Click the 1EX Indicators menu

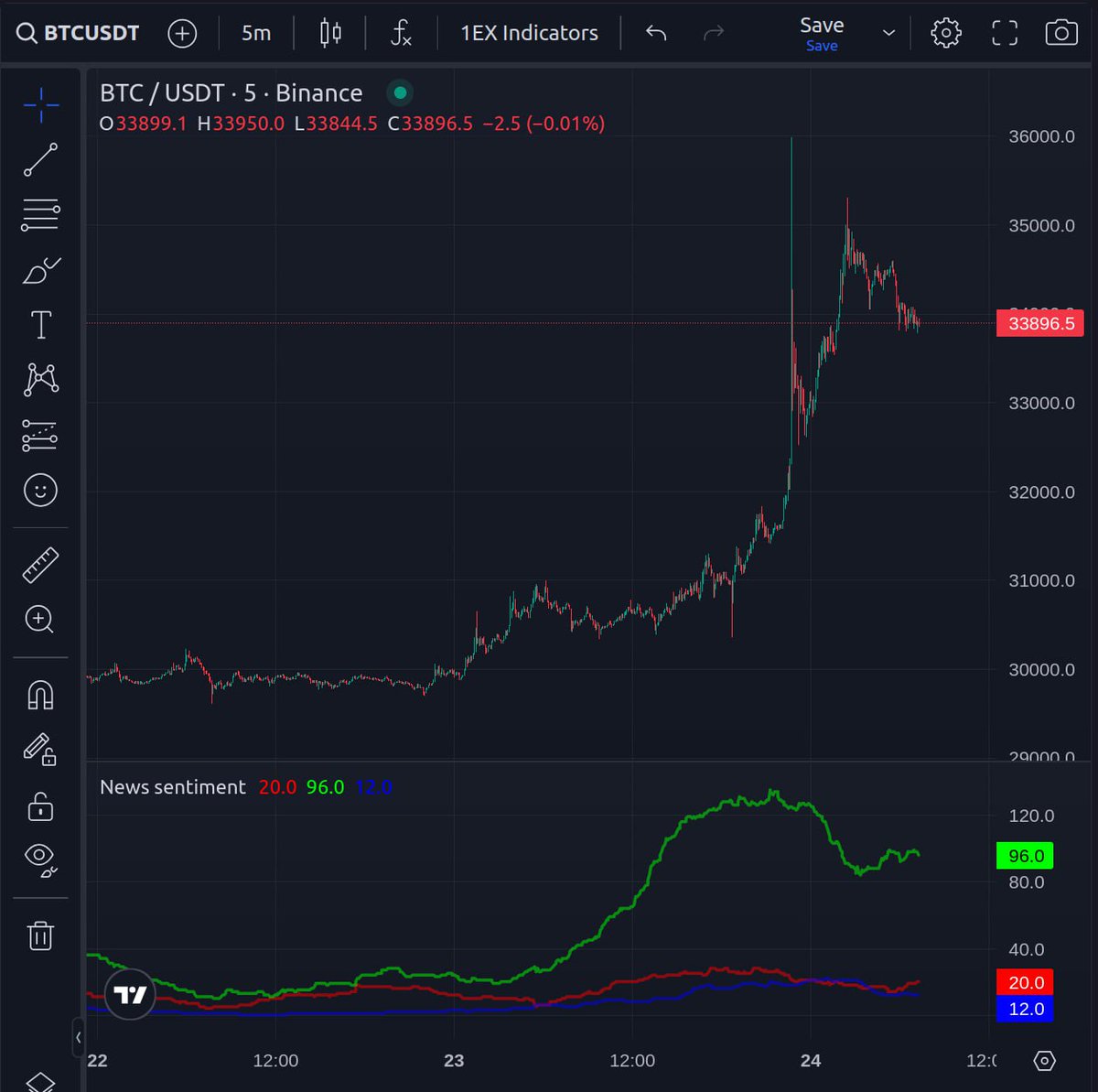pos(529,32)
